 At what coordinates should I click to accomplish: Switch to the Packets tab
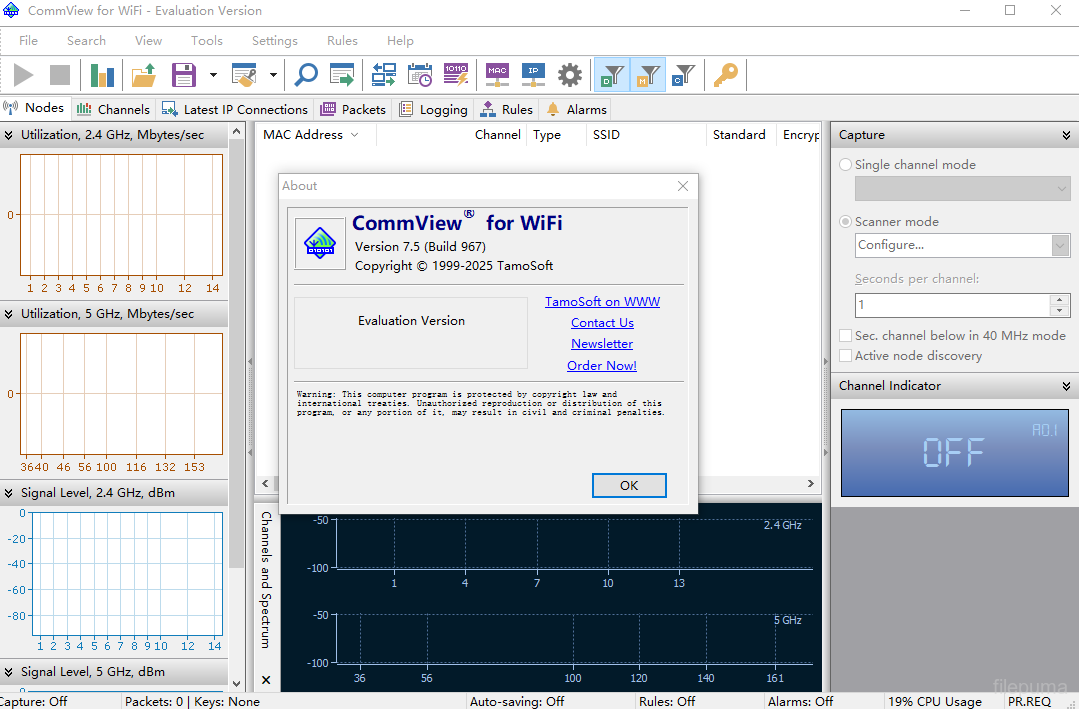click(354, 109)
